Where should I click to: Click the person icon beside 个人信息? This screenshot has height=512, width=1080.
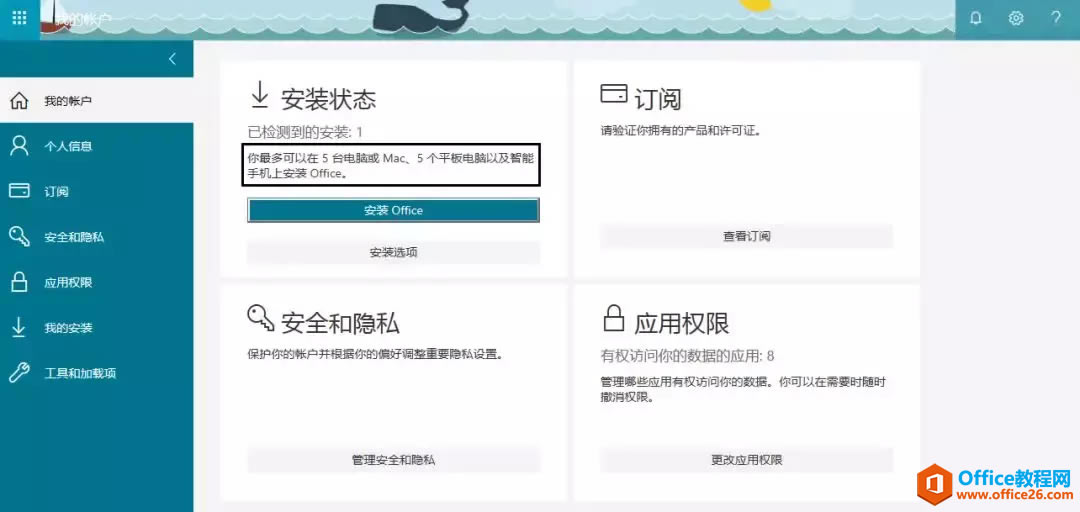(19, 146)
